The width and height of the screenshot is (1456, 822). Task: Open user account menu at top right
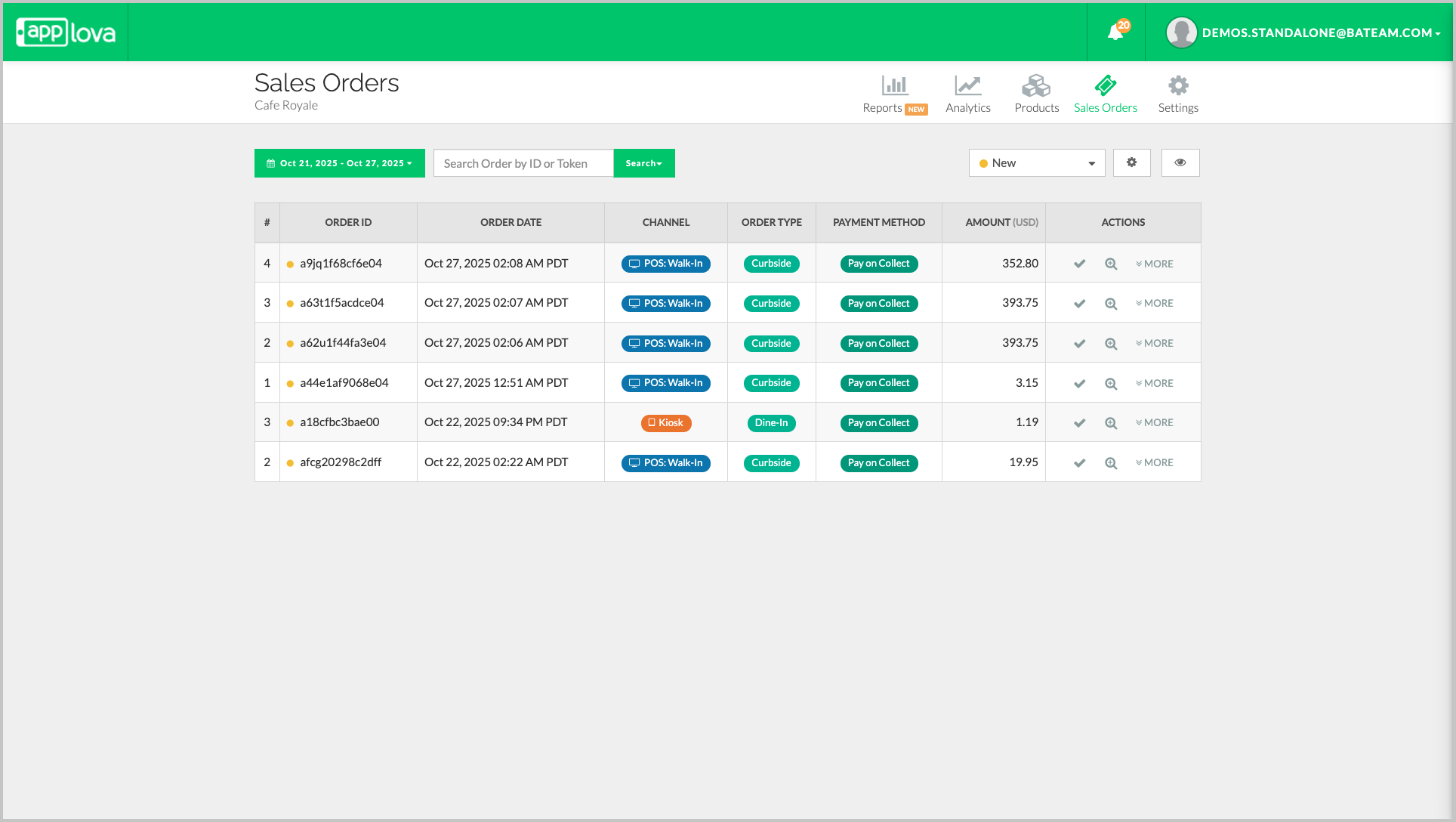pyautogui.click(x=1303, y=32)
